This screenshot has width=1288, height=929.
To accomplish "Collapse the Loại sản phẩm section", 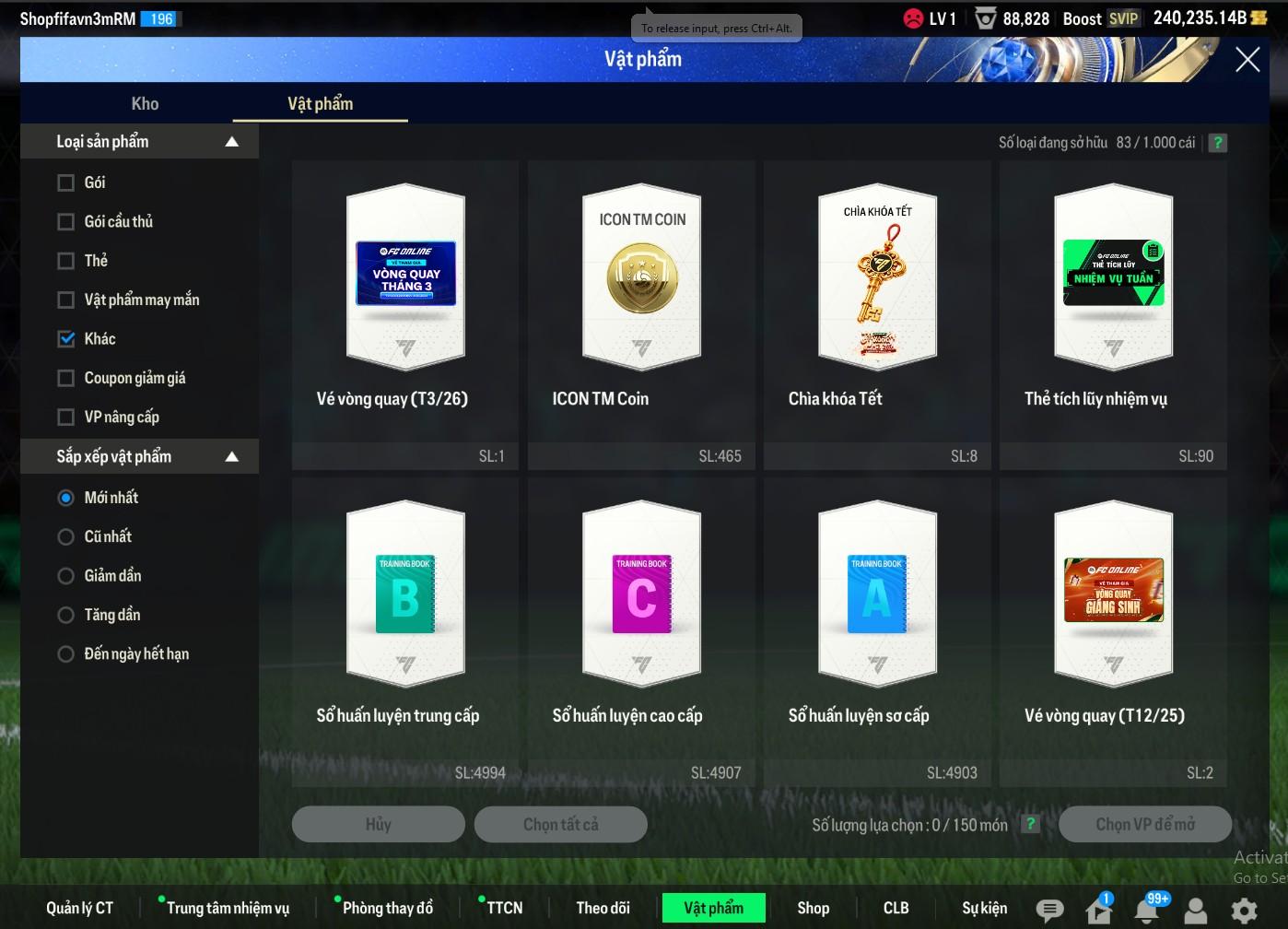I will point(232,142).
